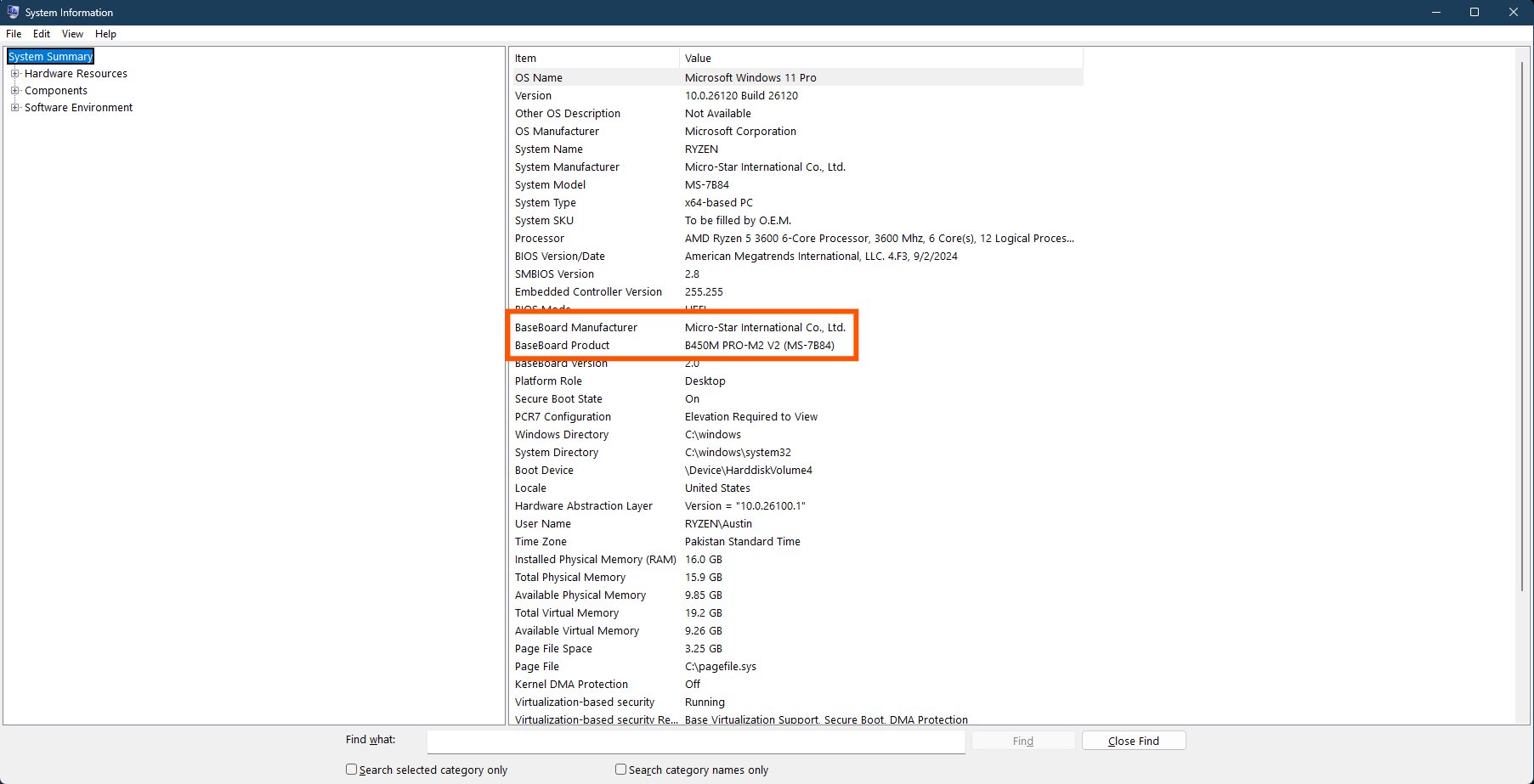
Task: Select the Available Physical Memory row
Action: pos(796,595)
